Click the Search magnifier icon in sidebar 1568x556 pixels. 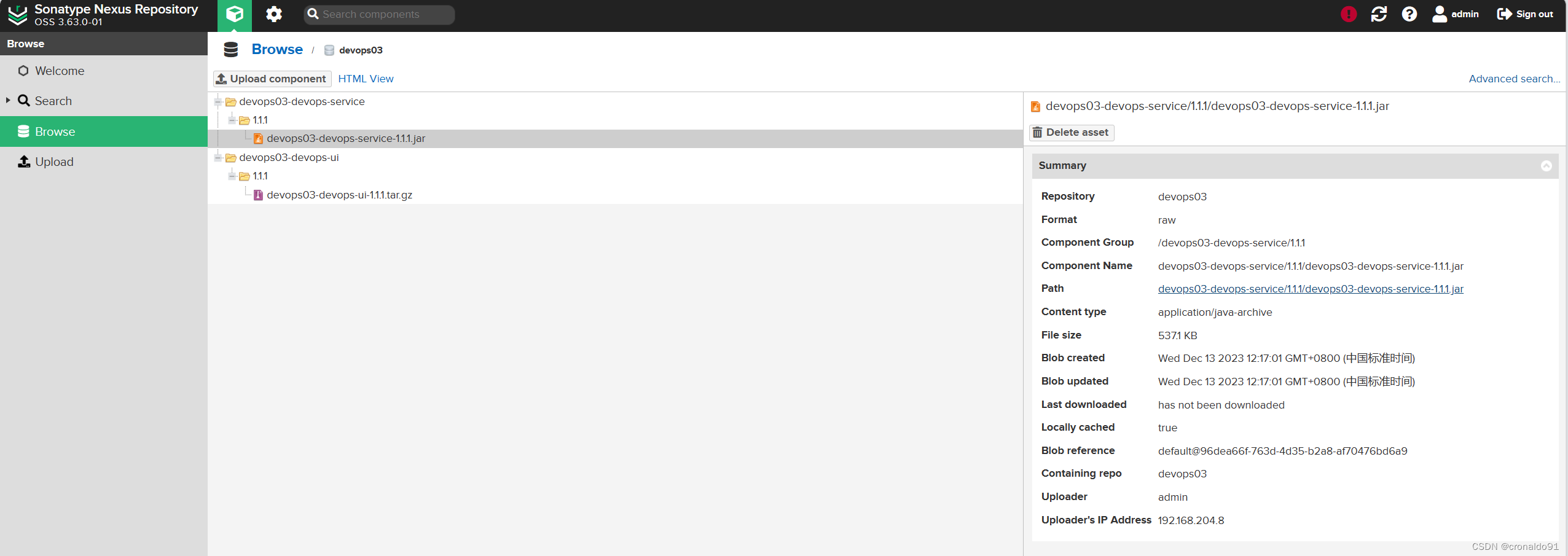24,101
